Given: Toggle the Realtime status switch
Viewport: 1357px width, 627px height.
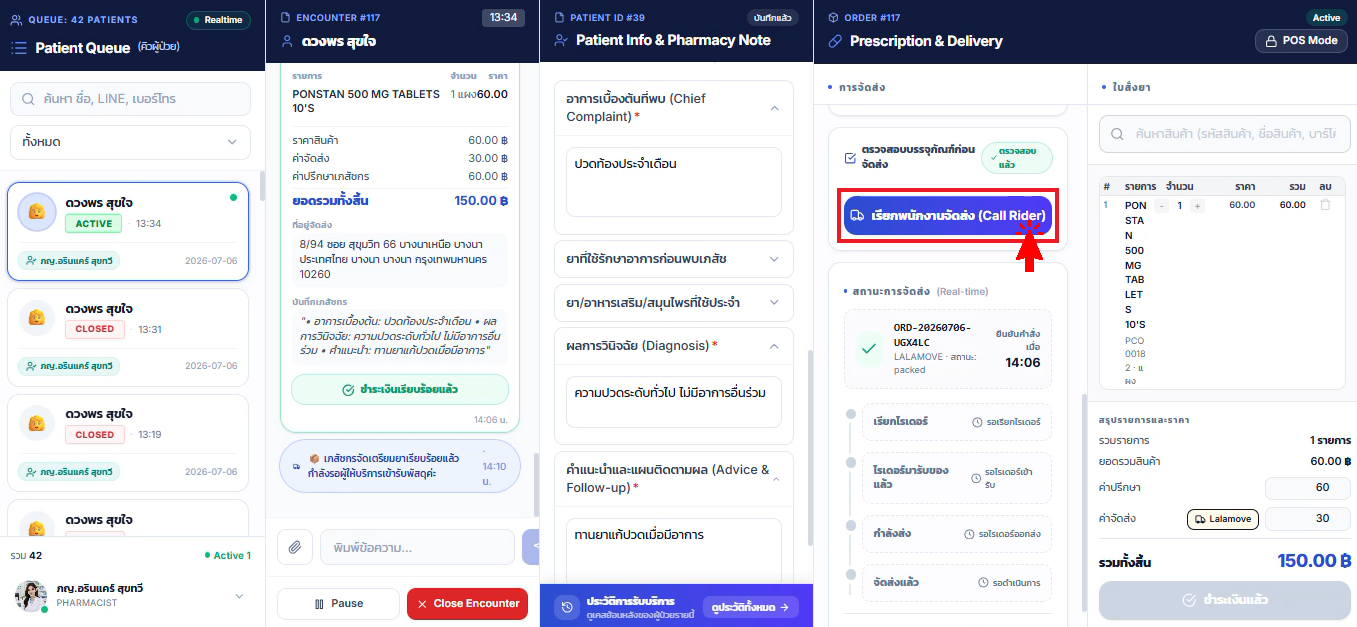Looking at the screenshot, I should click(x=218, y=19).
